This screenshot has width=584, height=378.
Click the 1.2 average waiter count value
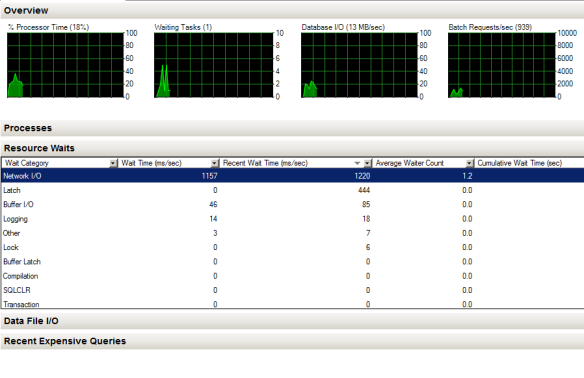467,176
